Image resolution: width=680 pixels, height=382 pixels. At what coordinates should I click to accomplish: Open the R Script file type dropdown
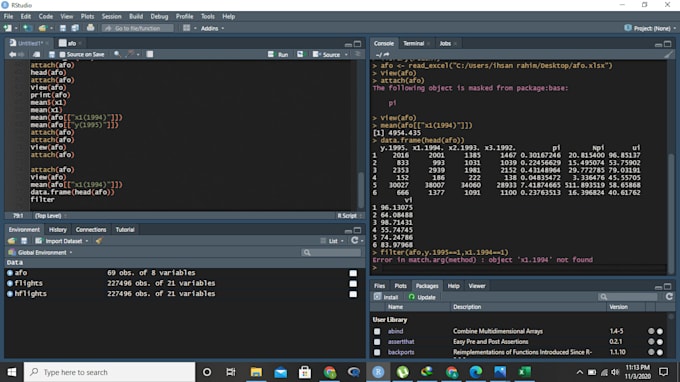(349, 215)
